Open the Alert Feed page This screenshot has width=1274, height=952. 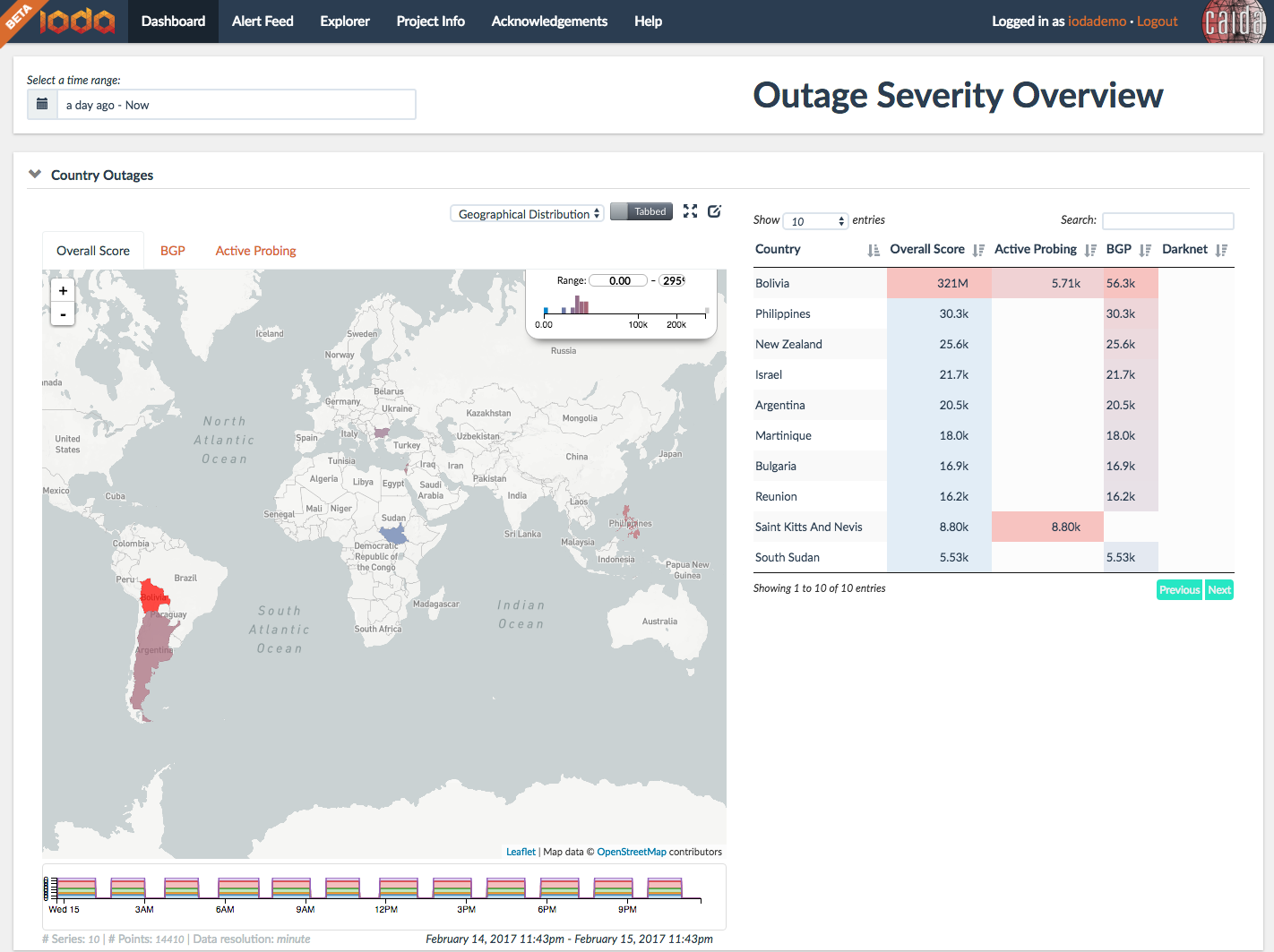[x=263, y=21]
